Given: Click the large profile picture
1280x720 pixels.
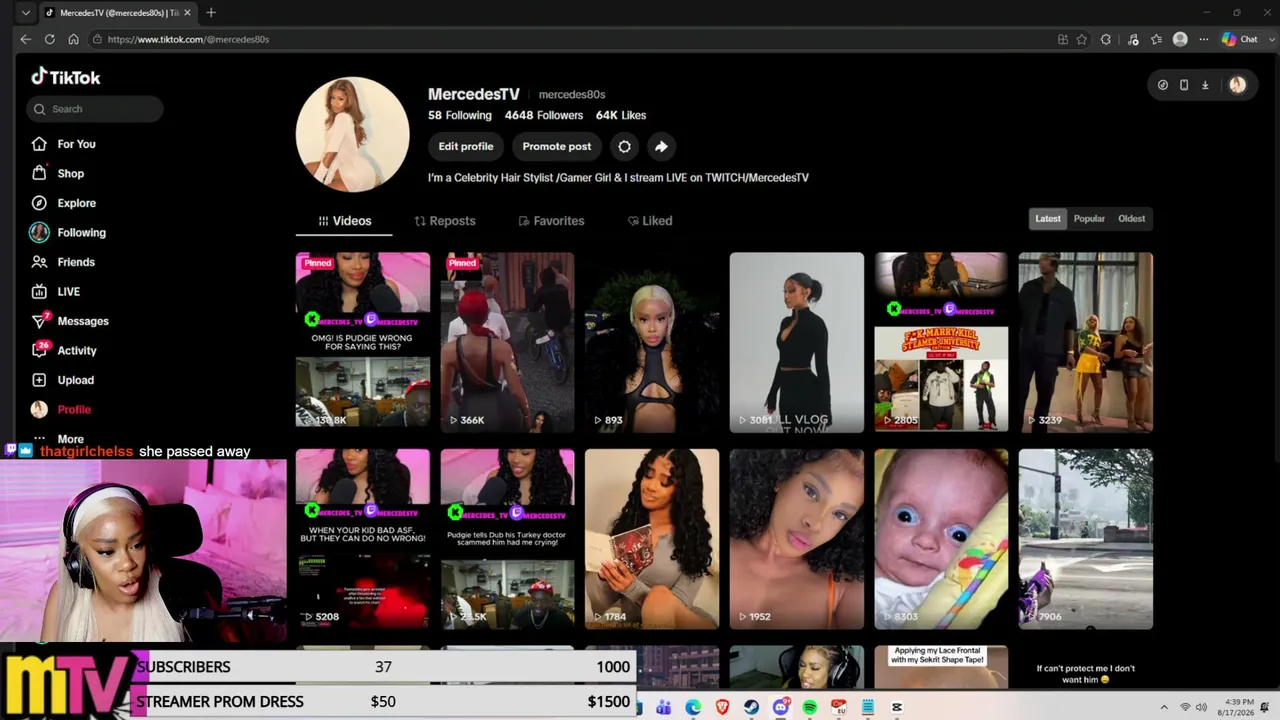Looking at the screenshot, I should 352,134.
